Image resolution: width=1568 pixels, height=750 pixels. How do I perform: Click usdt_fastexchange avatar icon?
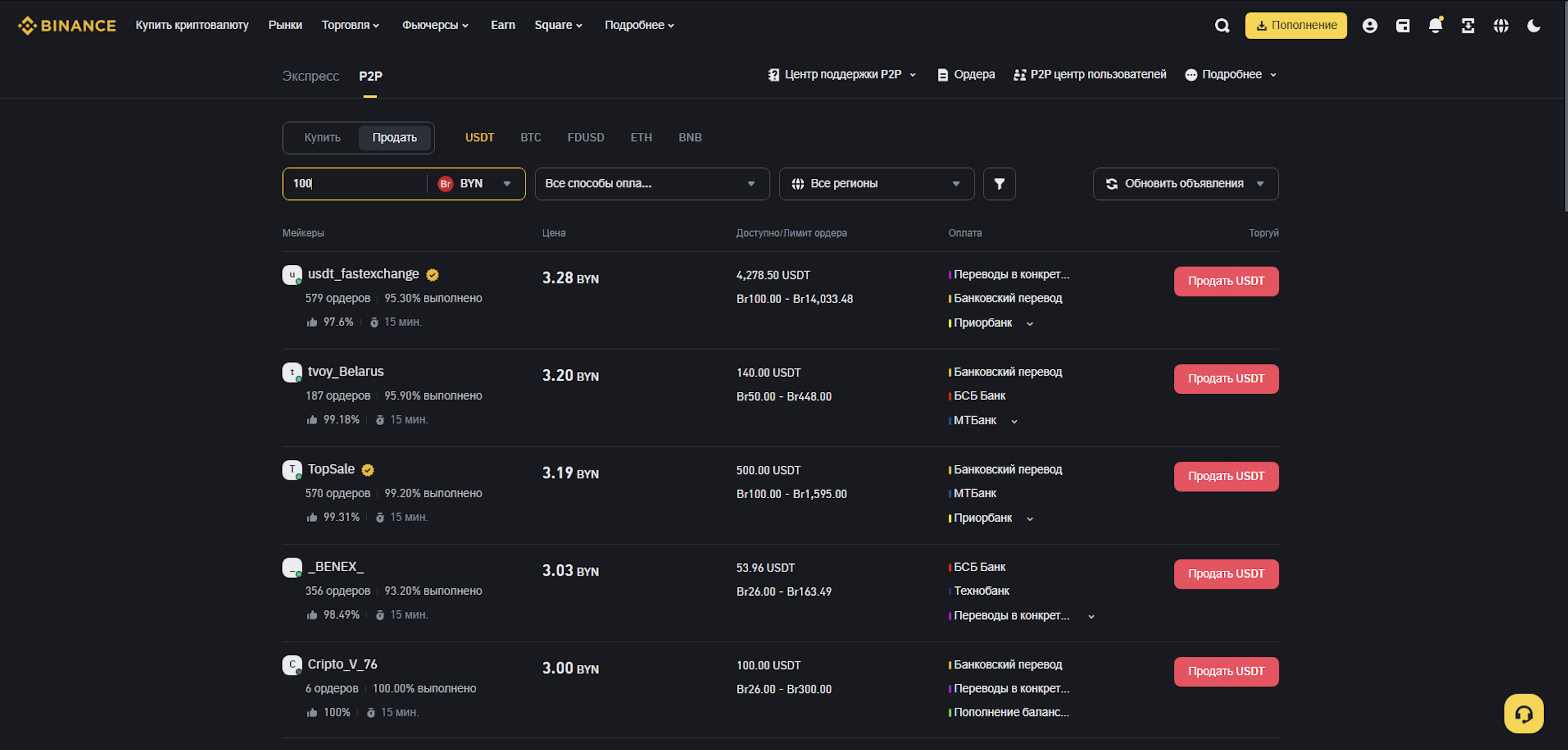(292, 275)
